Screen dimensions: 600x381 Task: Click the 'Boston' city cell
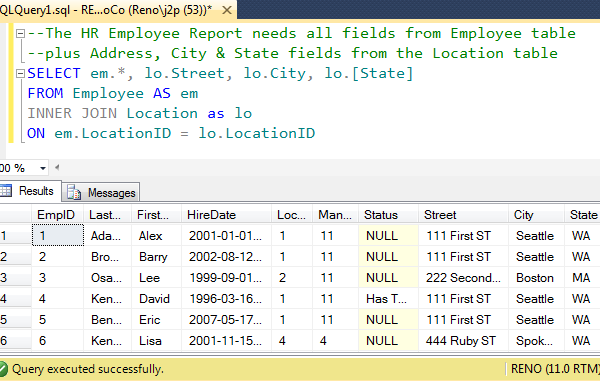coord(536,278)
